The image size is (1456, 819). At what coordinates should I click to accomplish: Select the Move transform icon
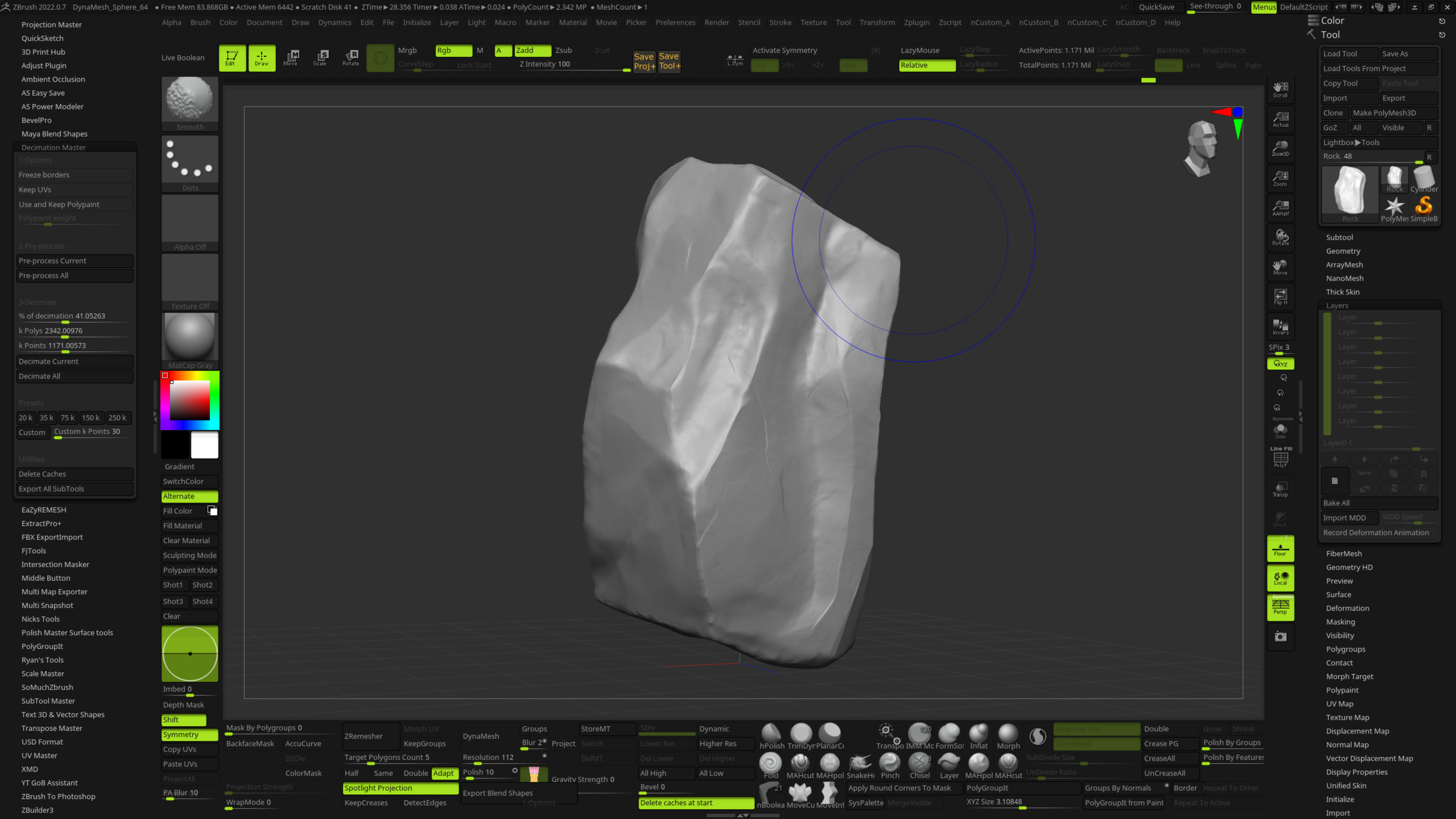(x=290, y=57)
